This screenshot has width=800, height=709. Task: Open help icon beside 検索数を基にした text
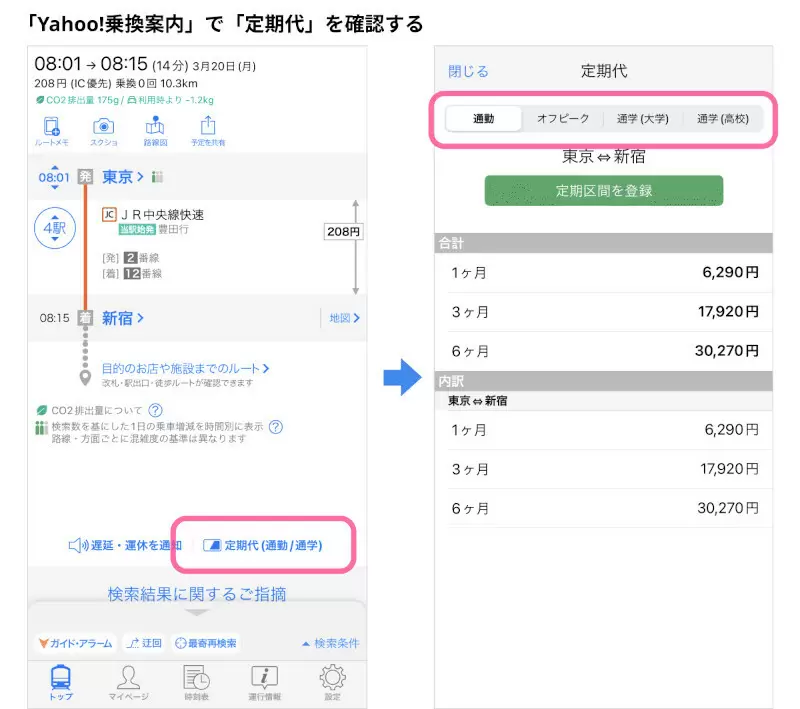click(276, 426)
